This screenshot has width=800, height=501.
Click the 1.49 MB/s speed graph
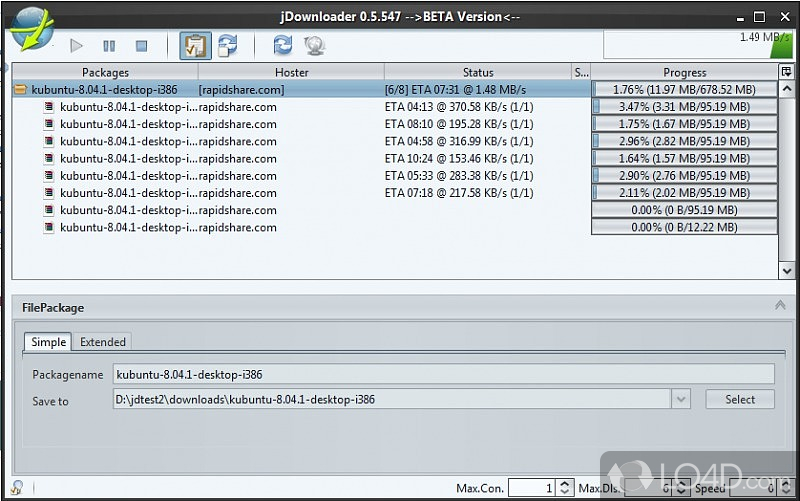click(697, 45)
